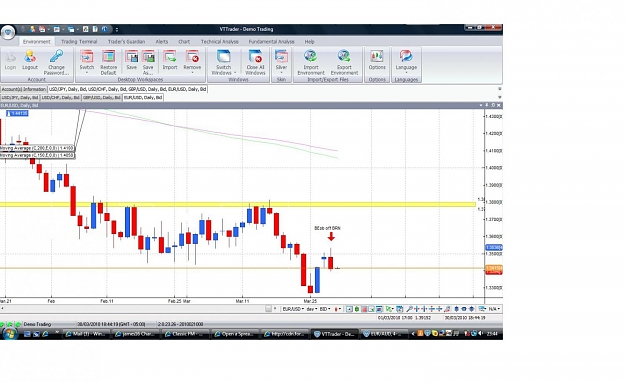Open the Help ribbon tab
The height and width of the screenshot is (382, 625).
pos(310,41)
